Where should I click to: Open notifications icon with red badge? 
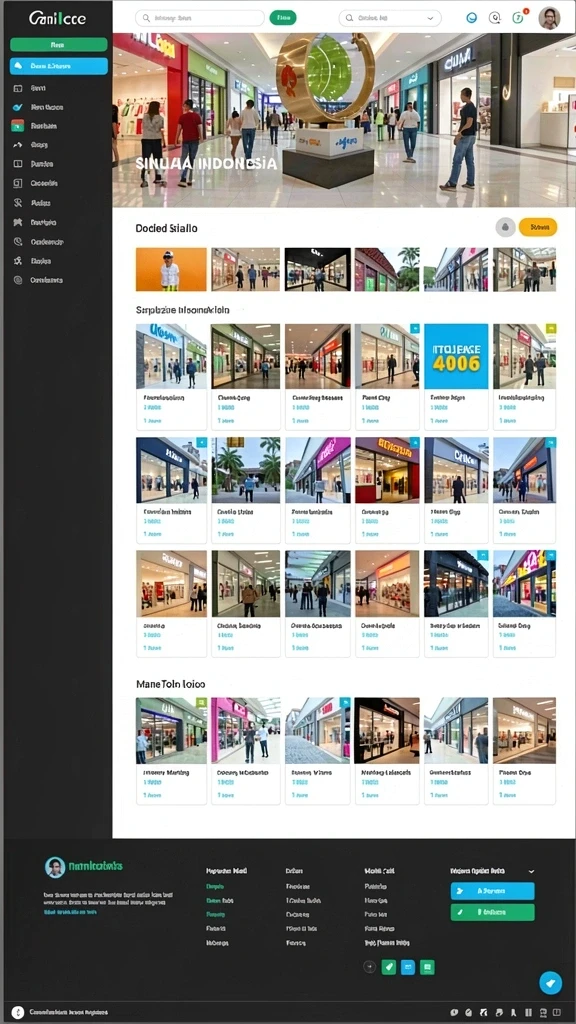click(x=519, y=18)
